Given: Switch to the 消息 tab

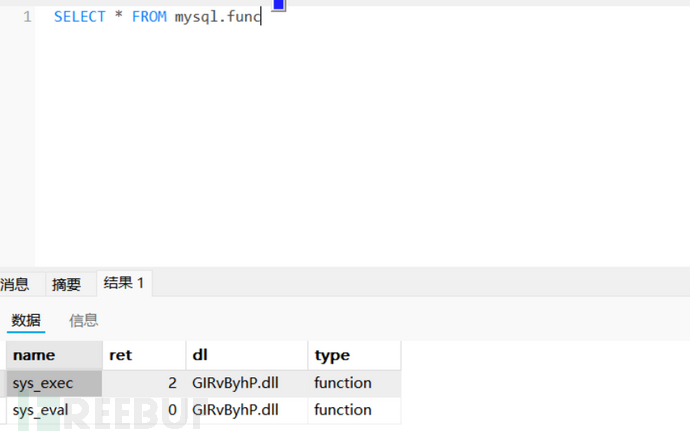Looking at the screenshot, I should [15, 285].
